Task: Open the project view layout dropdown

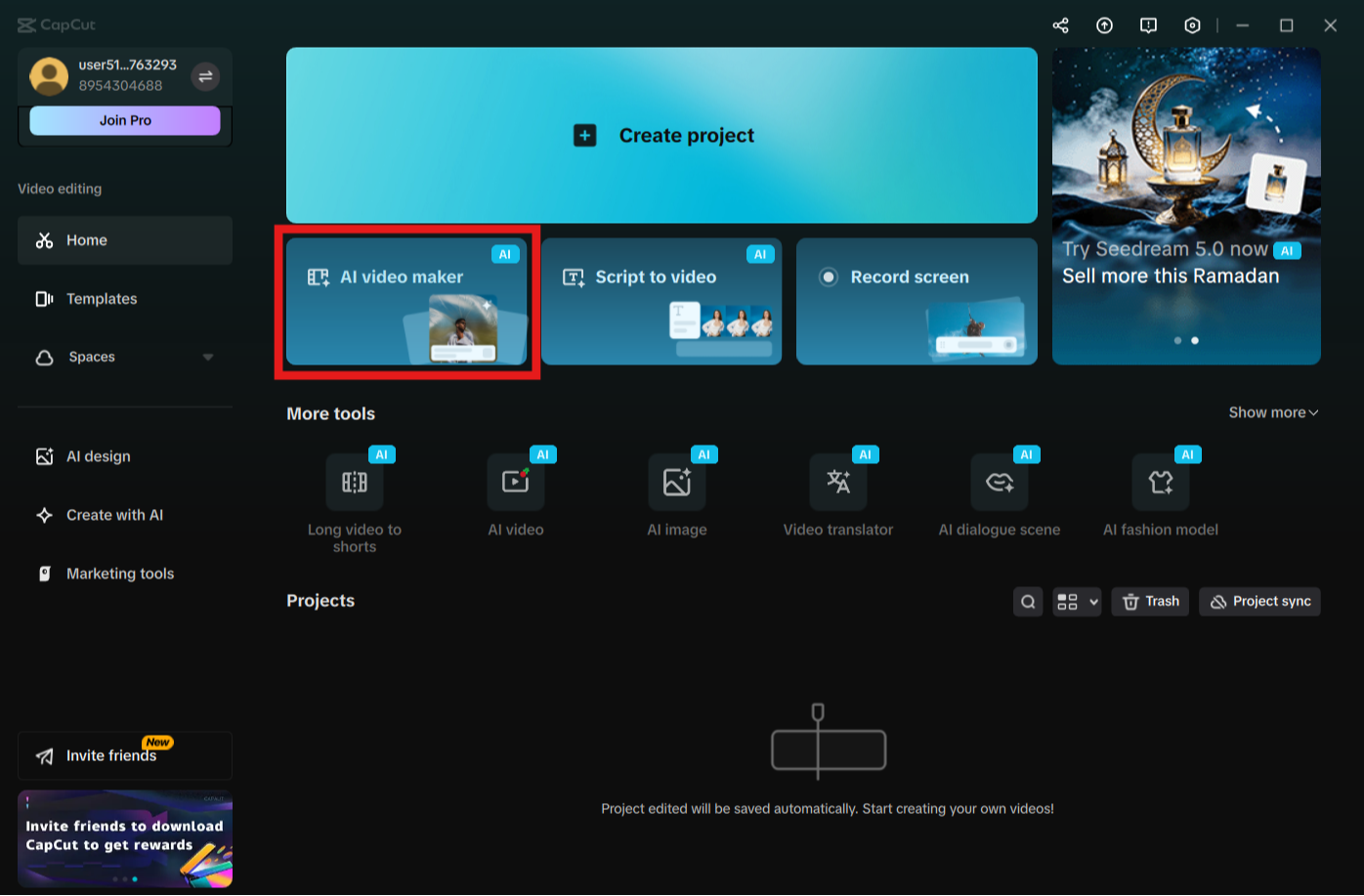Action: (1077, 601)
